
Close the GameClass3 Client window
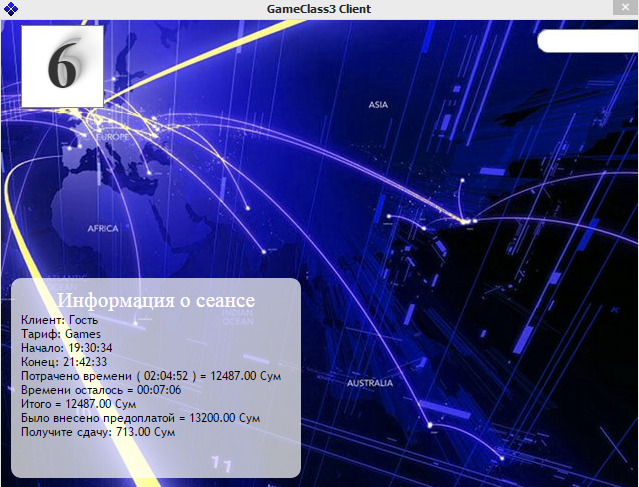pyautogui.click(x=625, y=7)
